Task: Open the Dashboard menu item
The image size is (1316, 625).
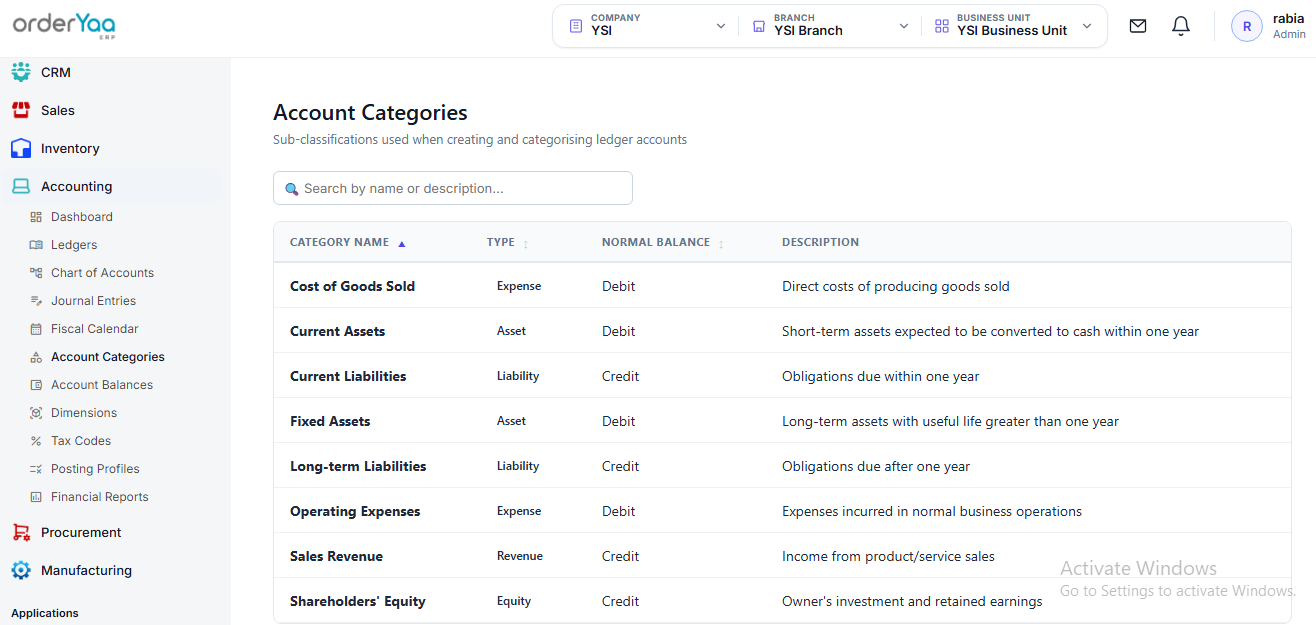Action: point(82,217)
